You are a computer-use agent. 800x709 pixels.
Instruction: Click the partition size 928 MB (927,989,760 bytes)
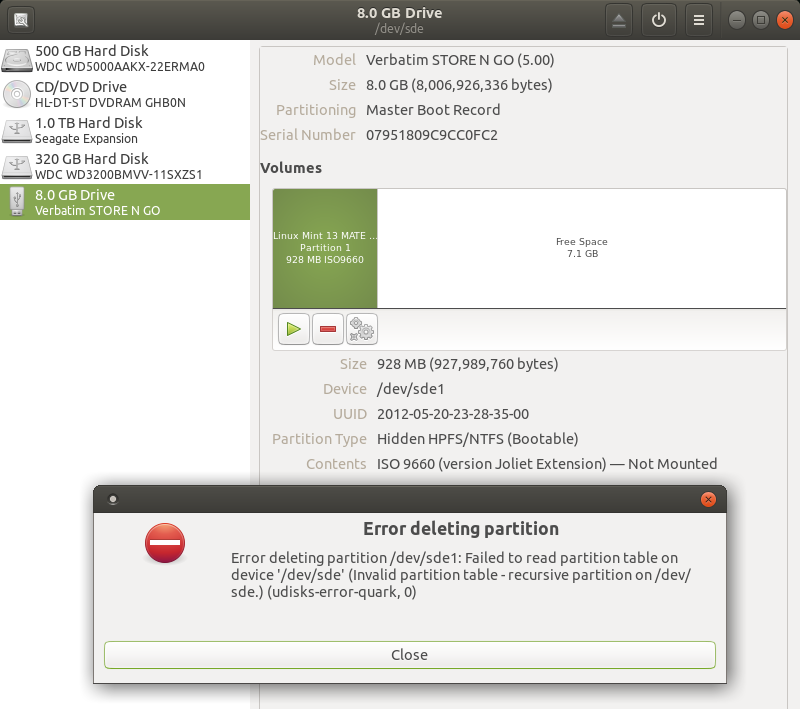(467, 364)
